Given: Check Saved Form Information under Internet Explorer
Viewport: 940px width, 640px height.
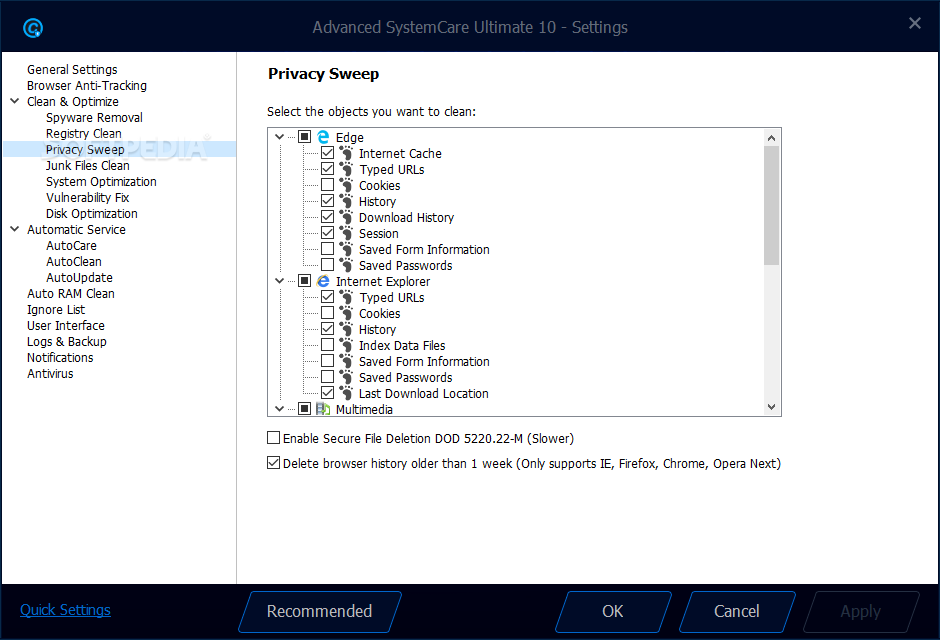Looking at the screenshot, I should click(x=327, y=361).
